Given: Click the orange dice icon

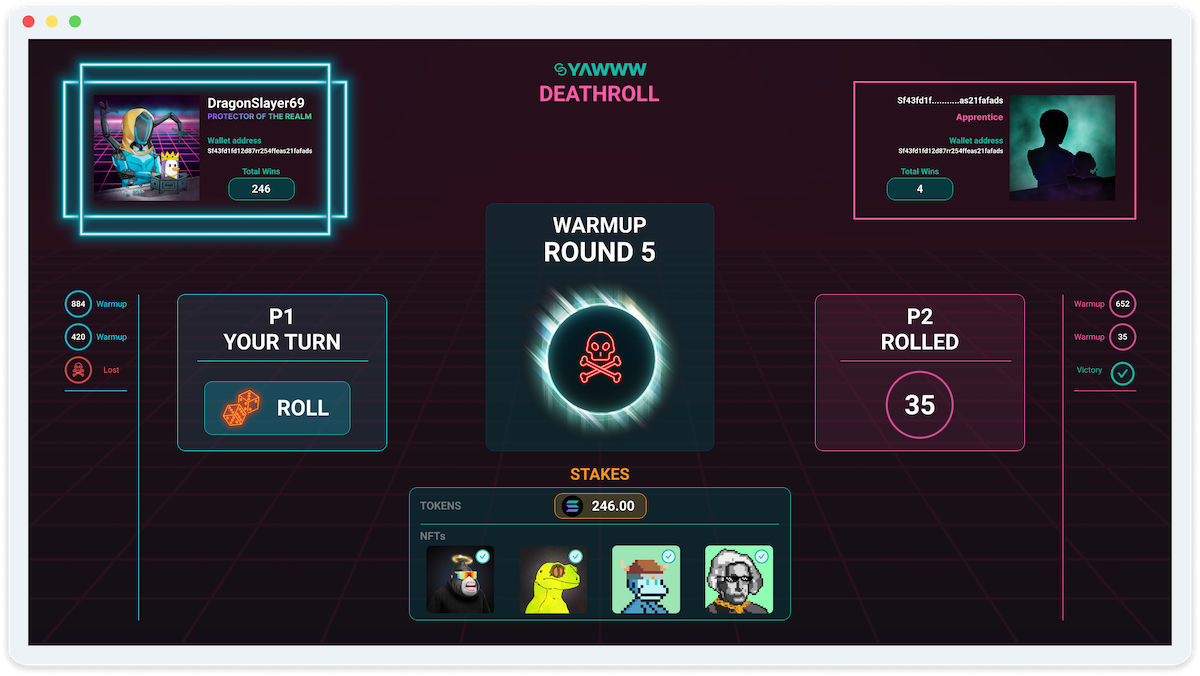Looking at the screenshot, I should [241, 408].
